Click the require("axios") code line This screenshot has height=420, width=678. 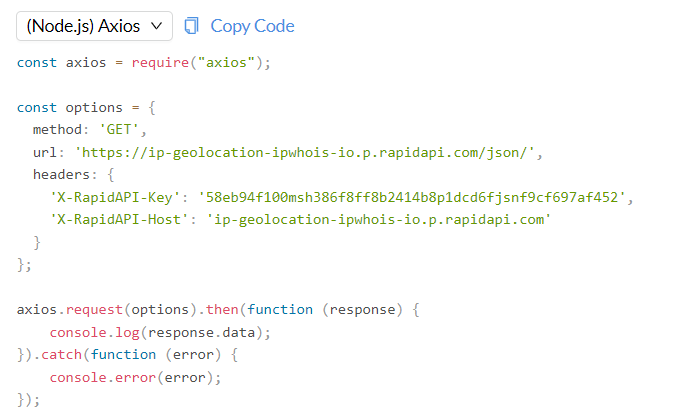(x=201, y=62)
